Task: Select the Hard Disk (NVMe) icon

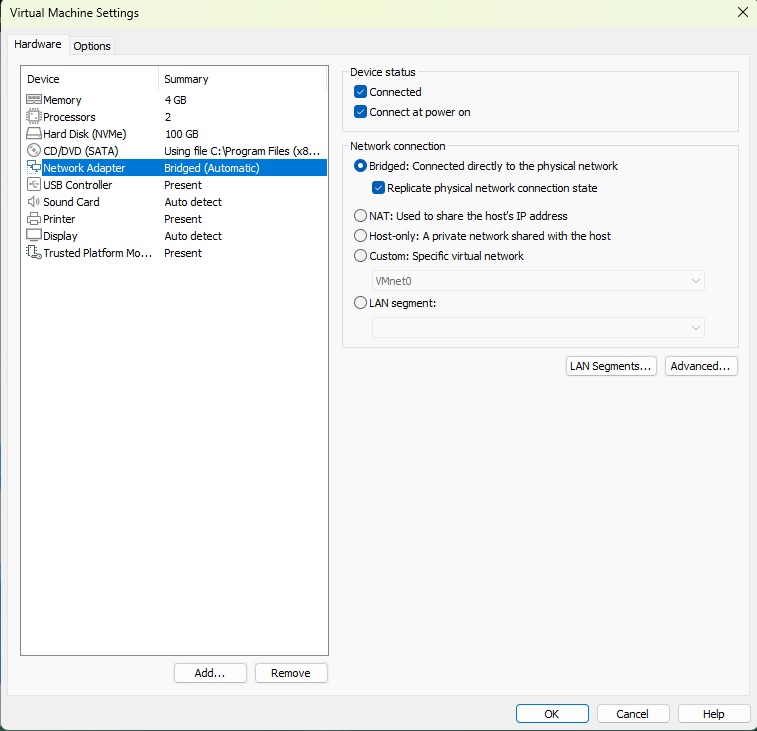Action: [33, 134]
